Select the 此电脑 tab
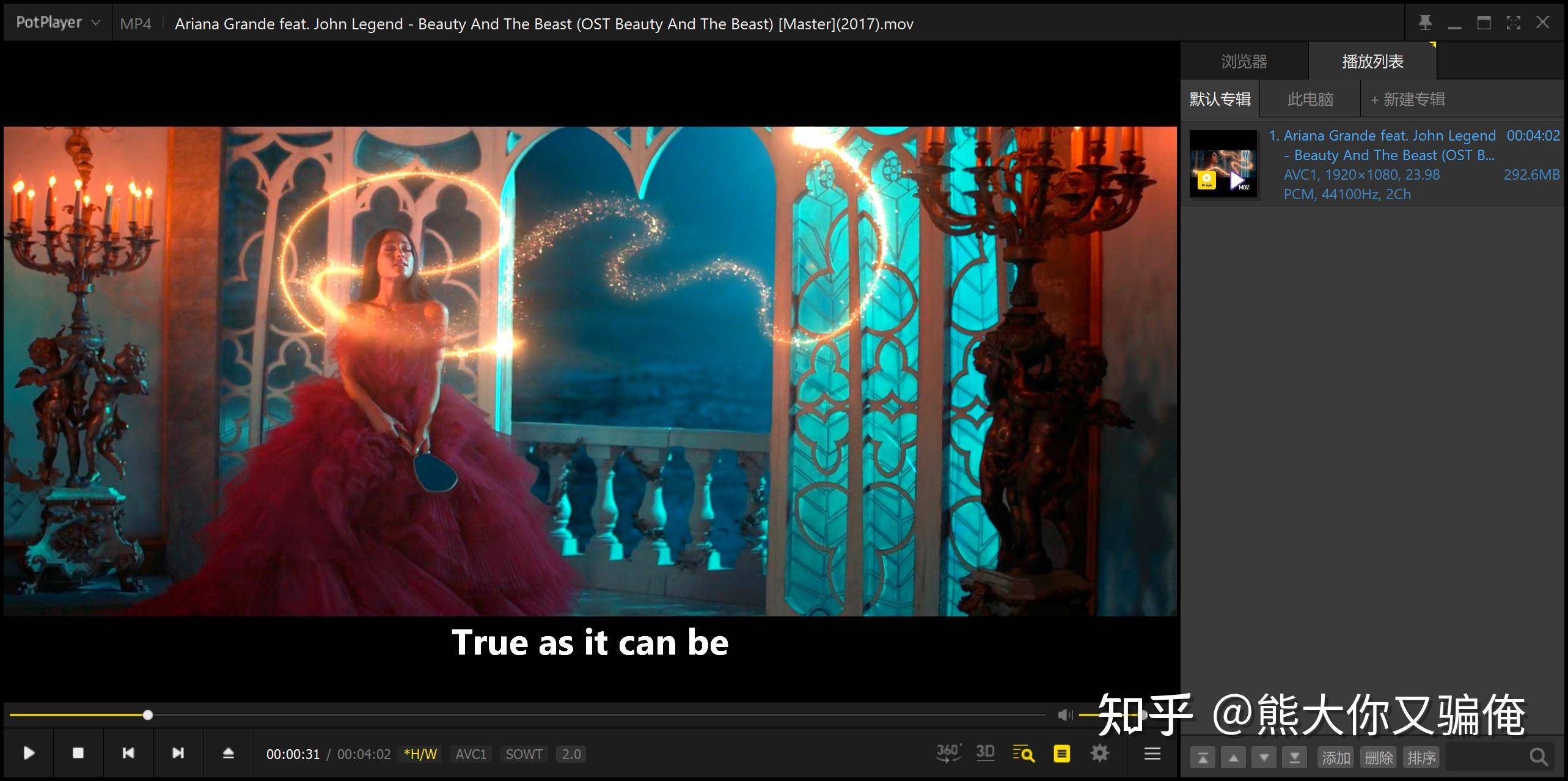1568x781 pixels. (1310, 99)
